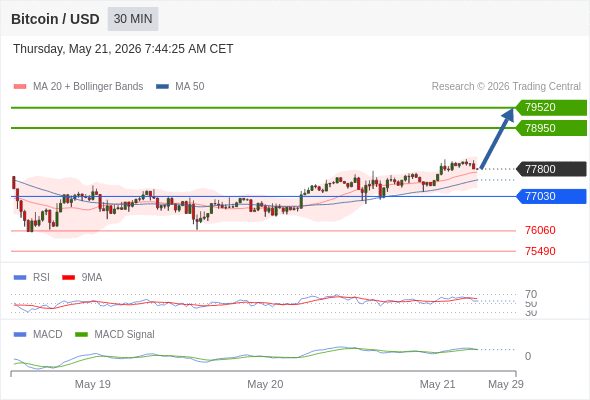Image resolution: width=590 pixels, height=400 pixels.
Task: Click the Bitcoin / USD title
Action: tap(55, 19)
